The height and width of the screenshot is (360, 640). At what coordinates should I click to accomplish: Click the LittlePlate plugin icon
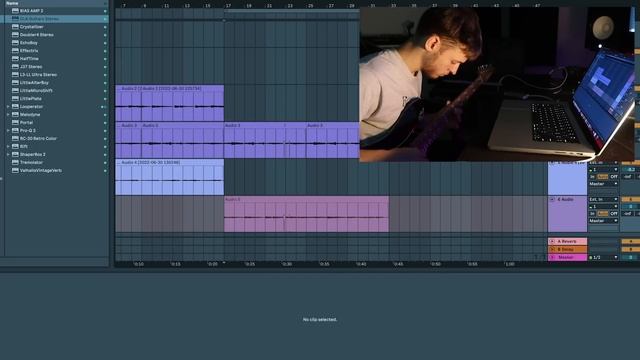(x=15, y=98)
